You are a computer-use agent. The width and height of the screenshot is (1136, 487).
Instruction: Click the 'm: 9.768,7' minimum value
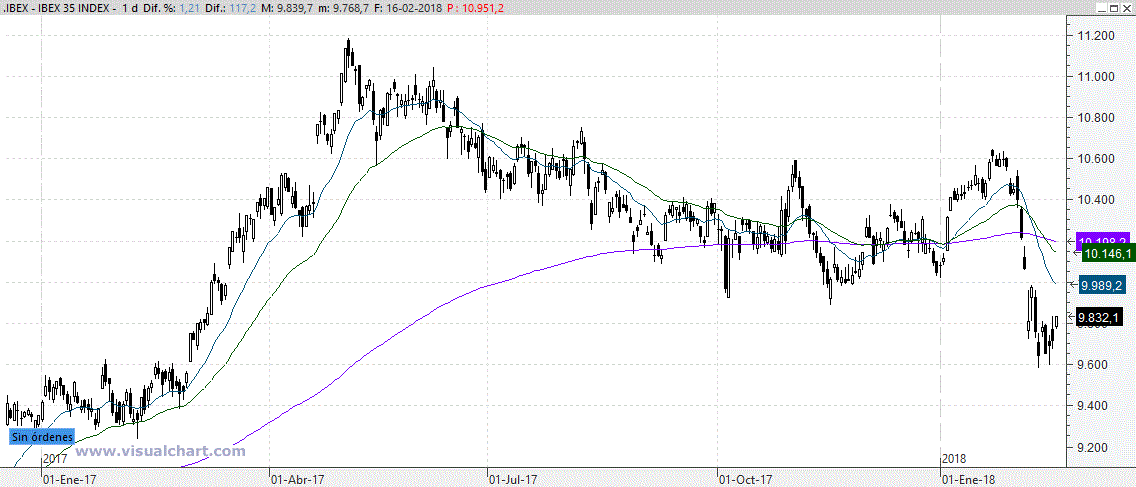click(343, 7)
